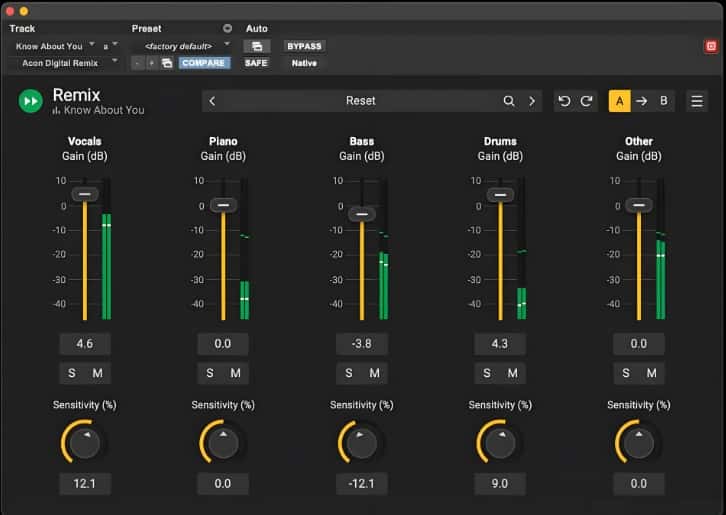Click the Piano sensitivity knob
The image size is (726, 515).
(x=223, y=443)
